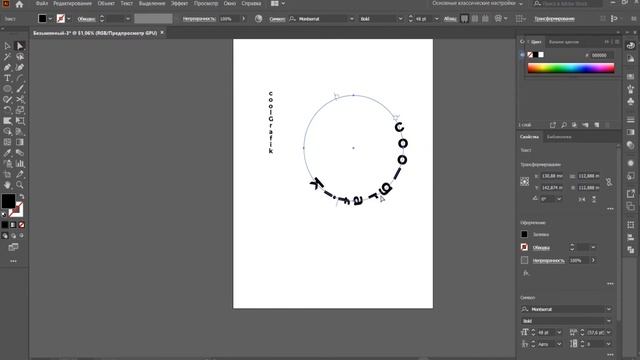Open fill color dropdown in control bar

(51, 19)
